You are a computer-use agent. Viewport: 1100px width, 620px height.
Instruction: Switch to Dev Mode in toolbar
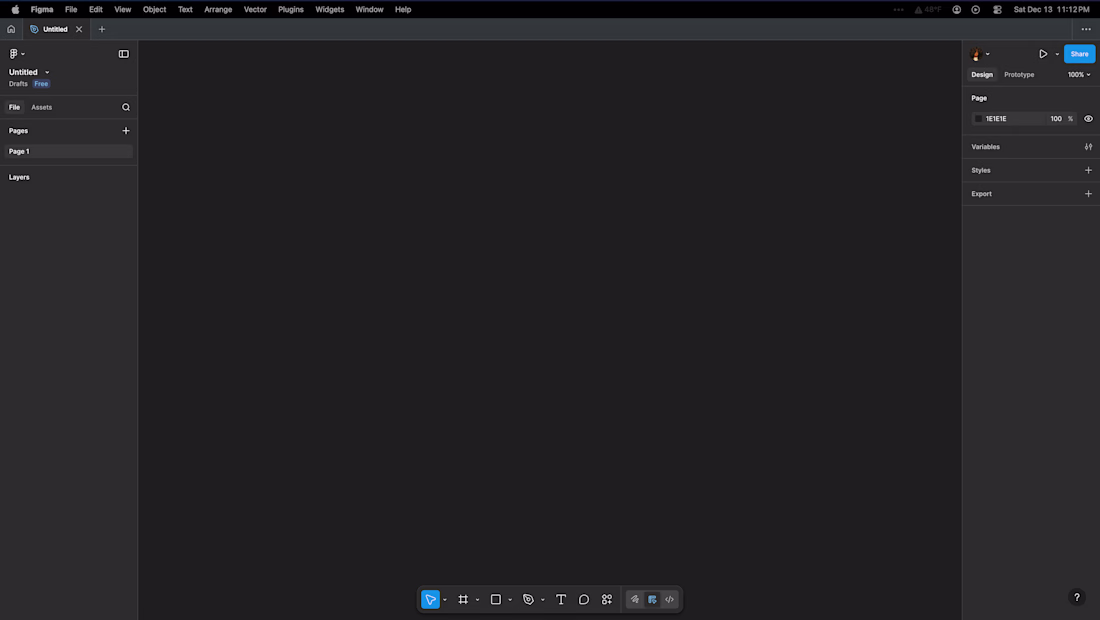coord(669,600)
